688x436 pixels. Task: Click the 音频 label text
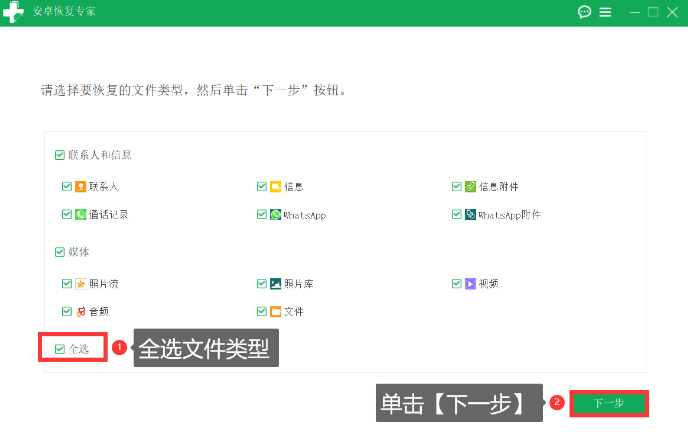click(x=99, y=312)
